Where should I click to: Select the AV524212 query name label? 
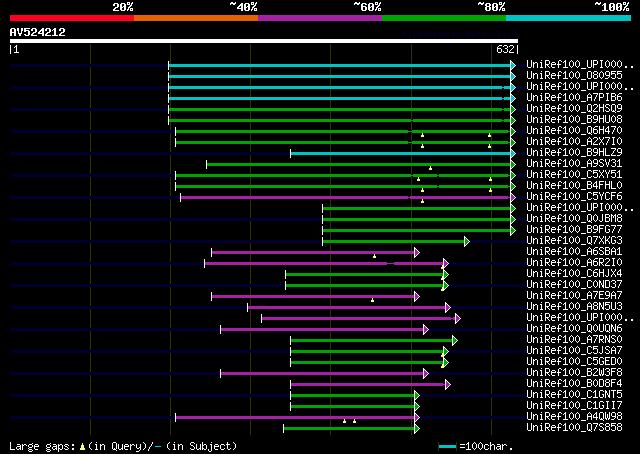coord(38,32)
